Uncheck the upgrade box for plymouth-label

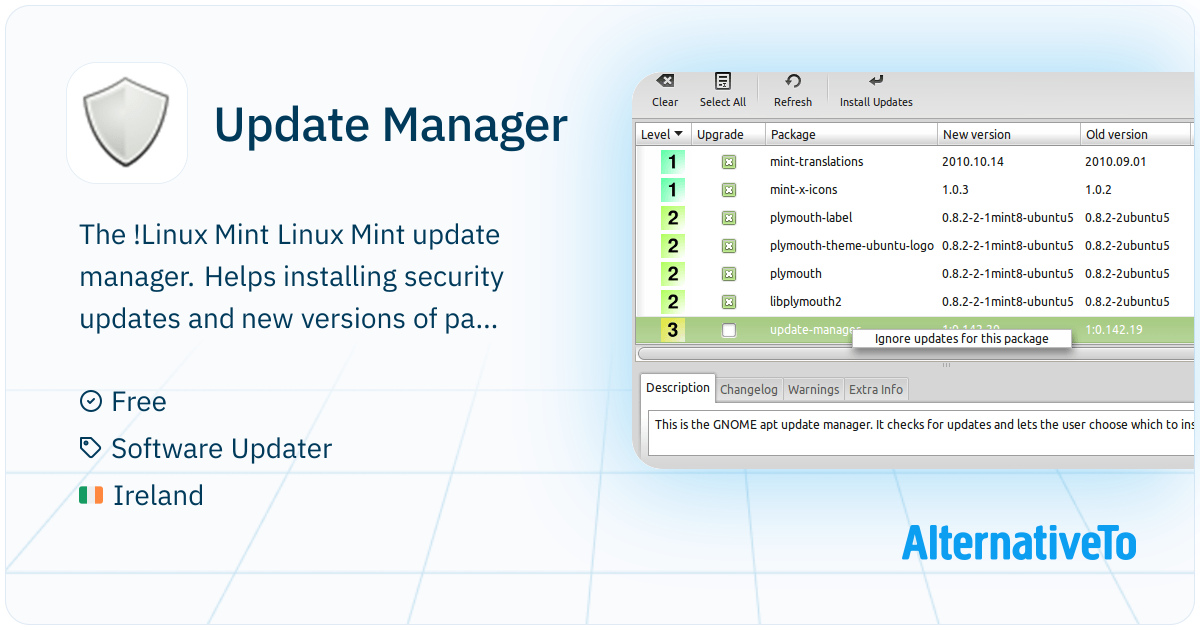[x=729, y=218]
